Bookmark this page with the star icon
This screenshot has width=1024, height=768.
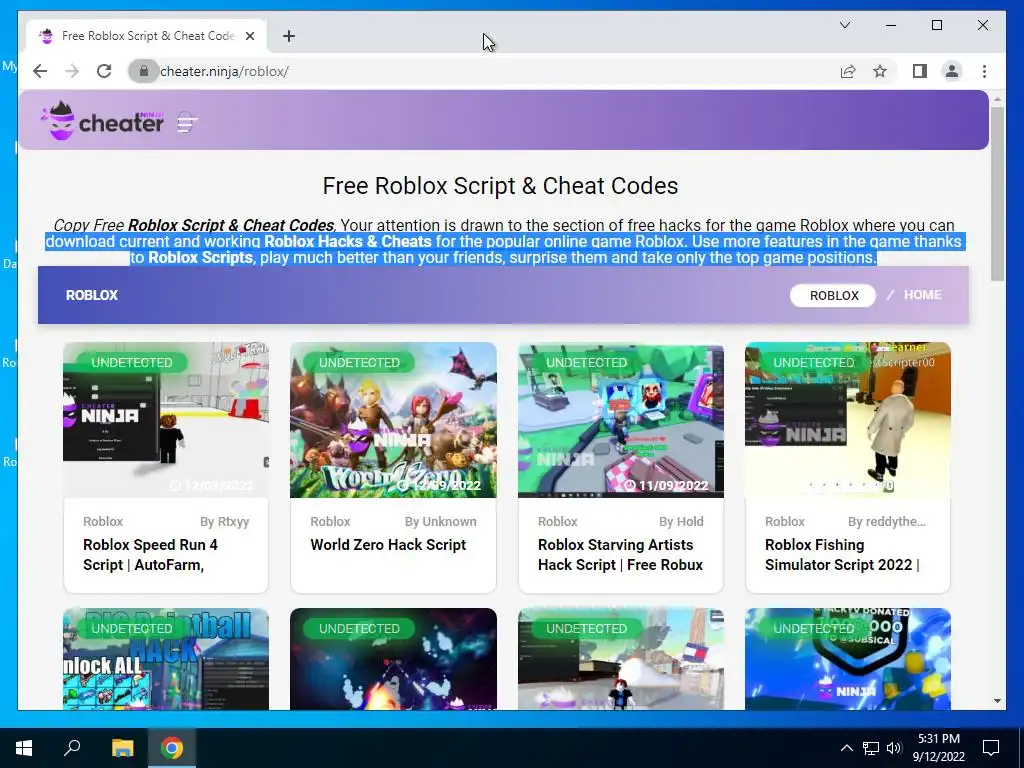click(x=880, y=71)
